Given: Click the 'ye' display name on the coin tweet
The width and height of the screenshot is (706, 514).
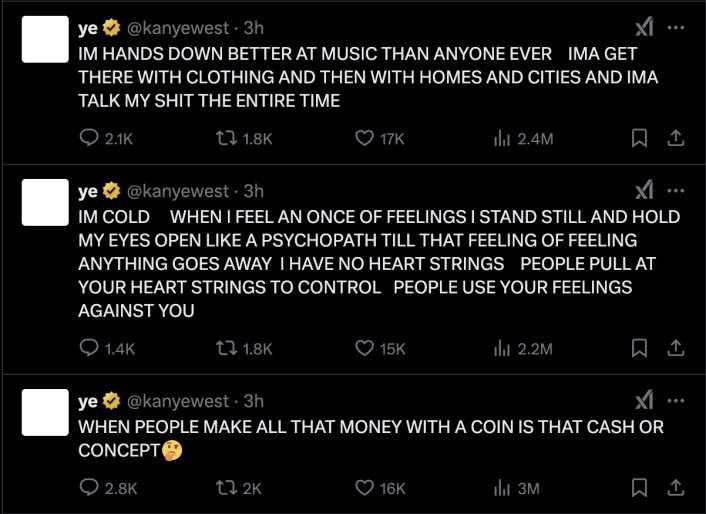Looking at the screenshot, I should click(88, 401).
